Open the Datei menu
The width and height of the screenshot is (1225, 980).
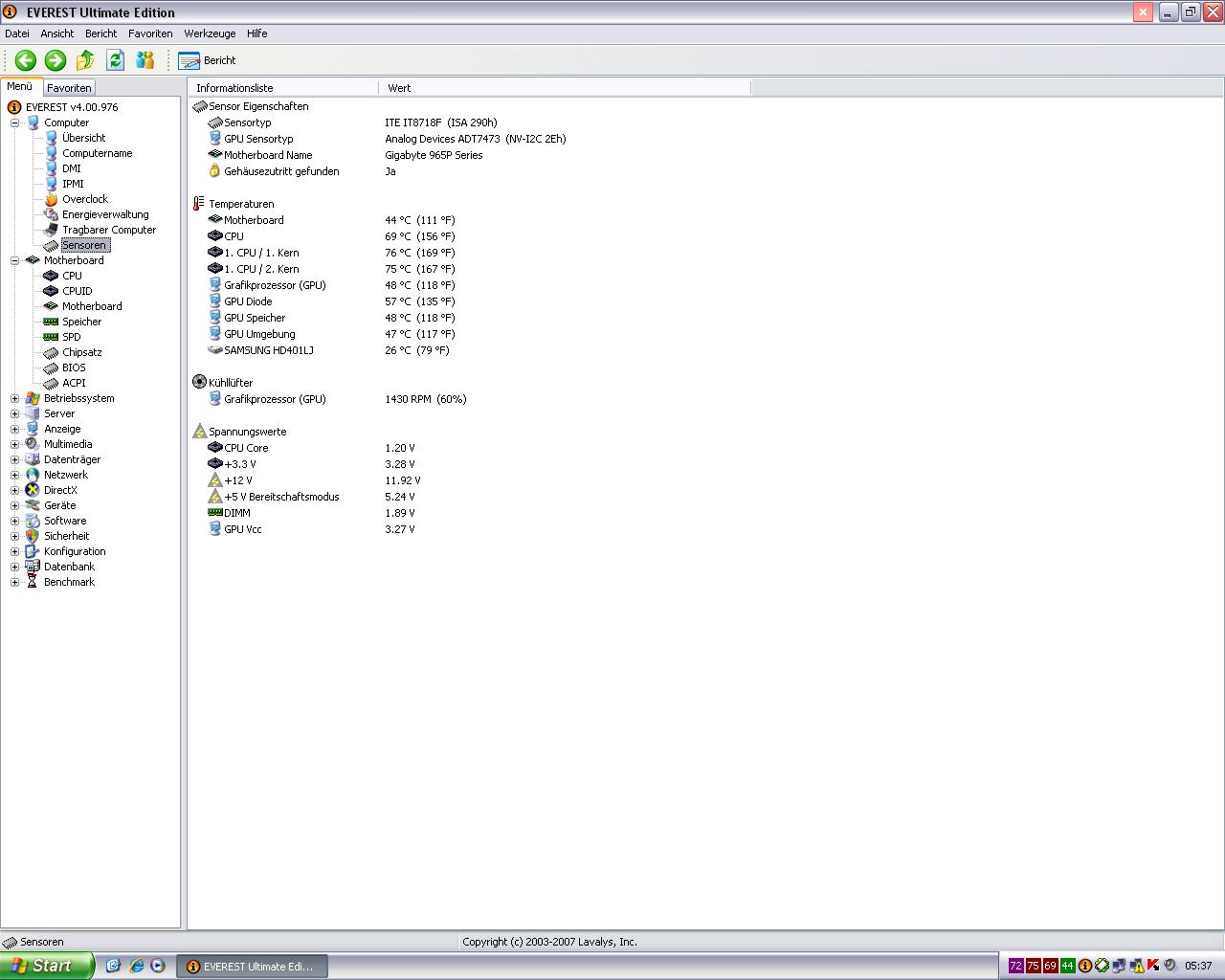tap(17, 33)
